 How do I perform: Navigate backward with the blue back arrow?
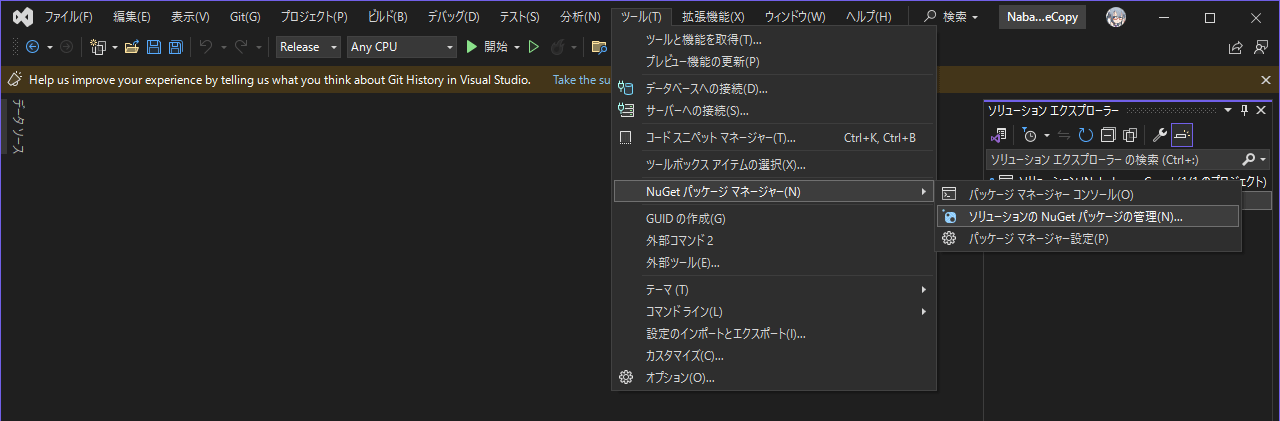(32, 47)
